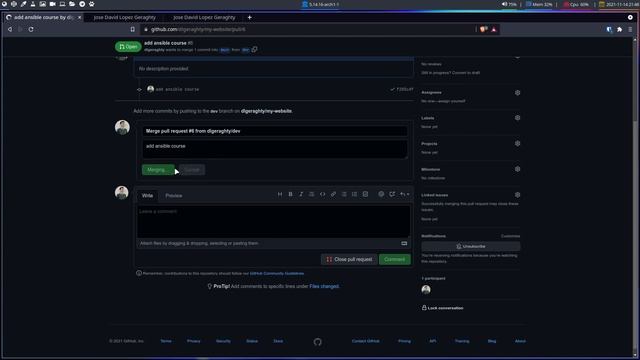Switch to the second Jose David Lopez Geraghty tab
The height and width of the screenshot is (360, 640).
click(124, 18)
